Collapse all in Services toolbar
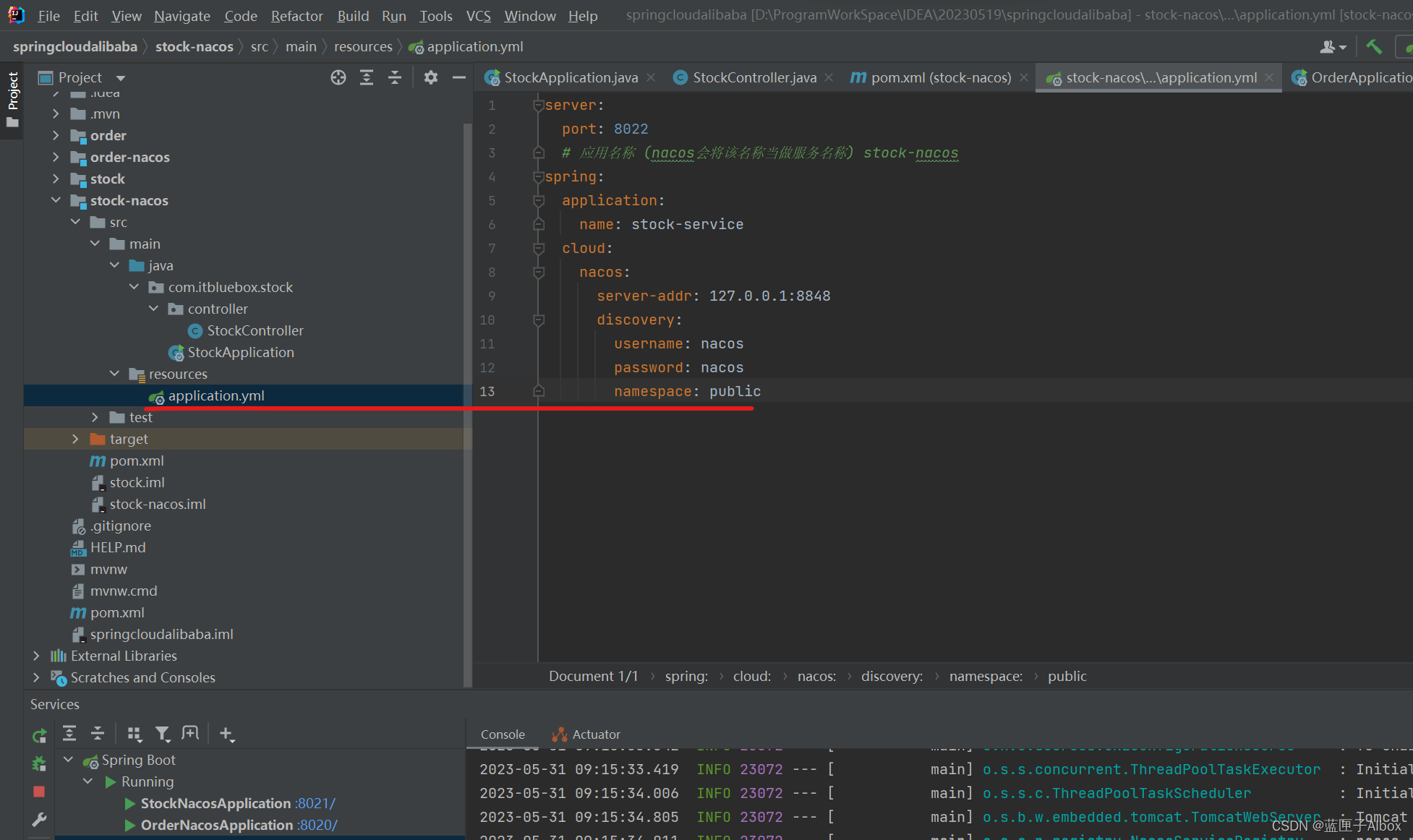1413x840 pixels. coord(98,734)
